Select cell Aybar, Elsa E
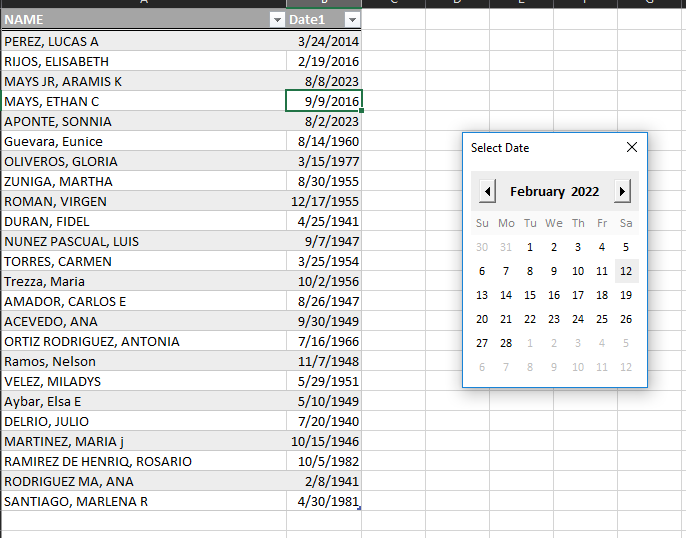Image resolution: width=686 pixels, height=538 pixels. click(x=144, y=402)
